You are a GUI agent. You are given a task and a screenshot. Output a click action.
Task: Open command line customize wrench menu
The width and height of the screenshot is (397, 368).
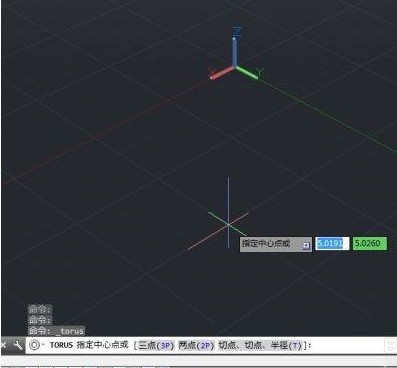click(x=18, y=345)
